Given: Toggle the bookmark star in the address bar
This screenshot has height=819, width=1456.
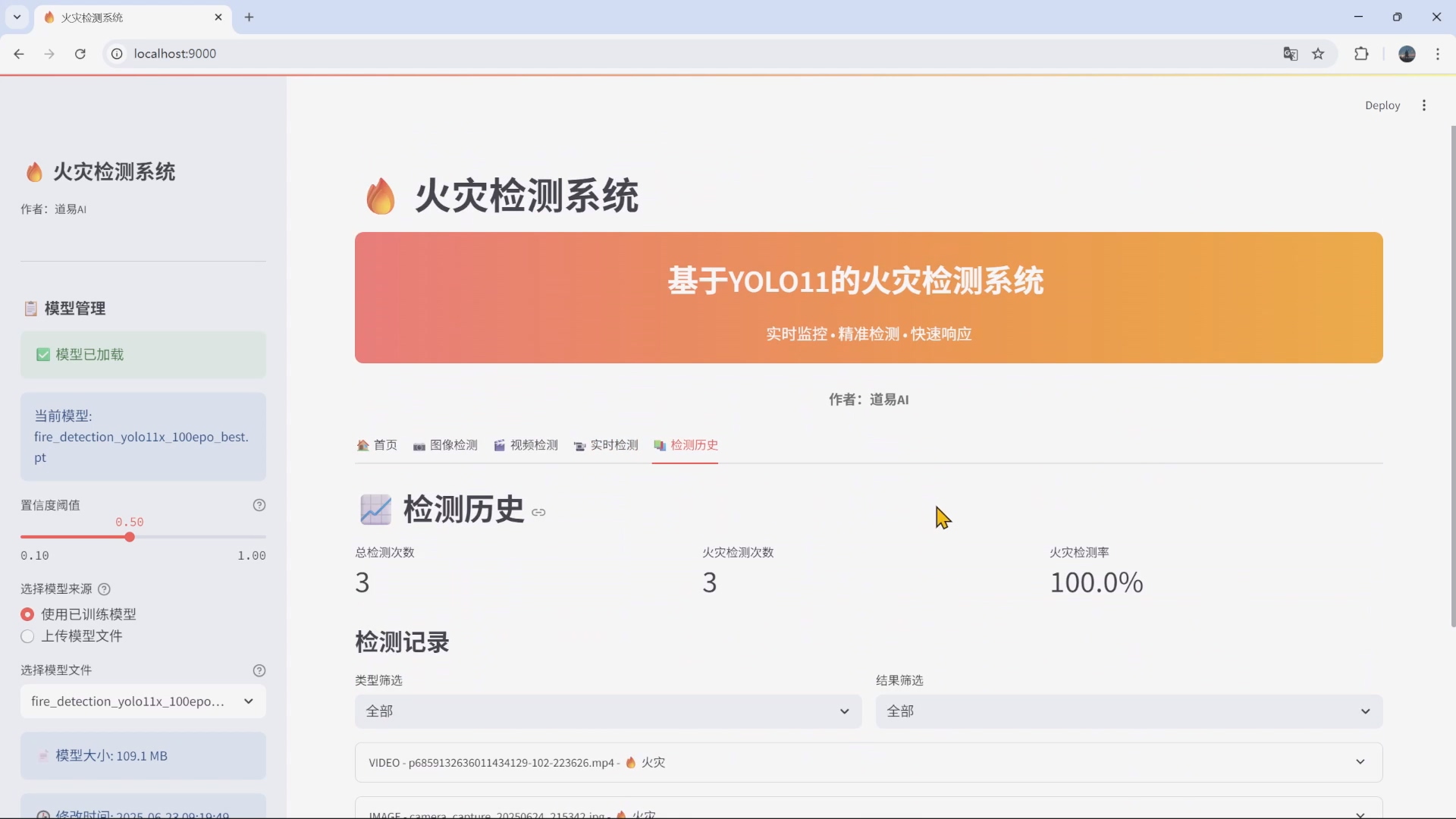Looking at the screenshot, I should pos(1319,54).
